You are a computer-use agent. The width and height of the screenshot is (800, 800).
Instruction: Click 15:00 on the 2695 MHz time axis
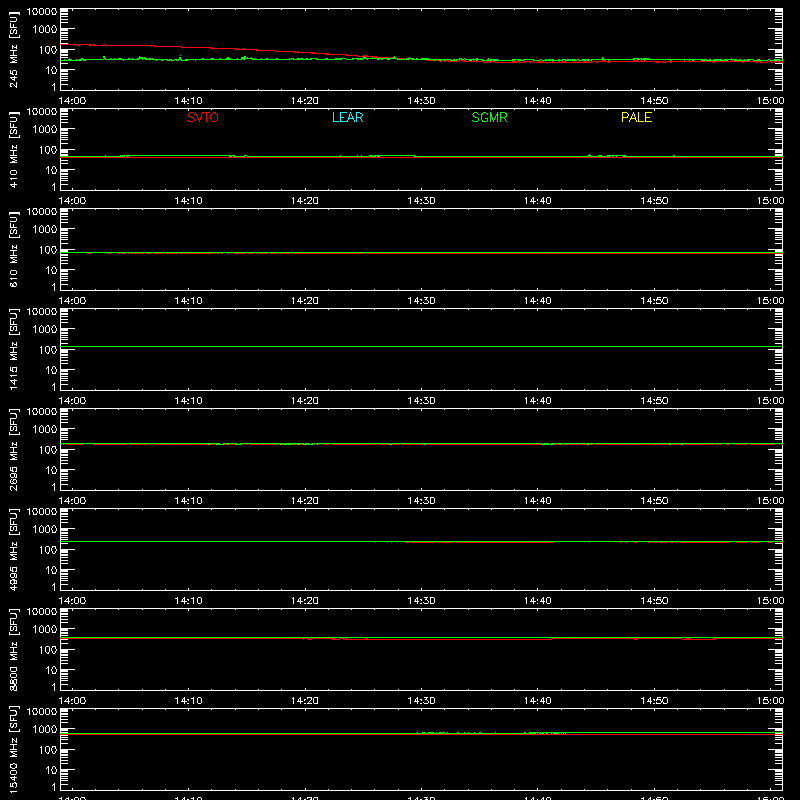[x=770, y=501]
